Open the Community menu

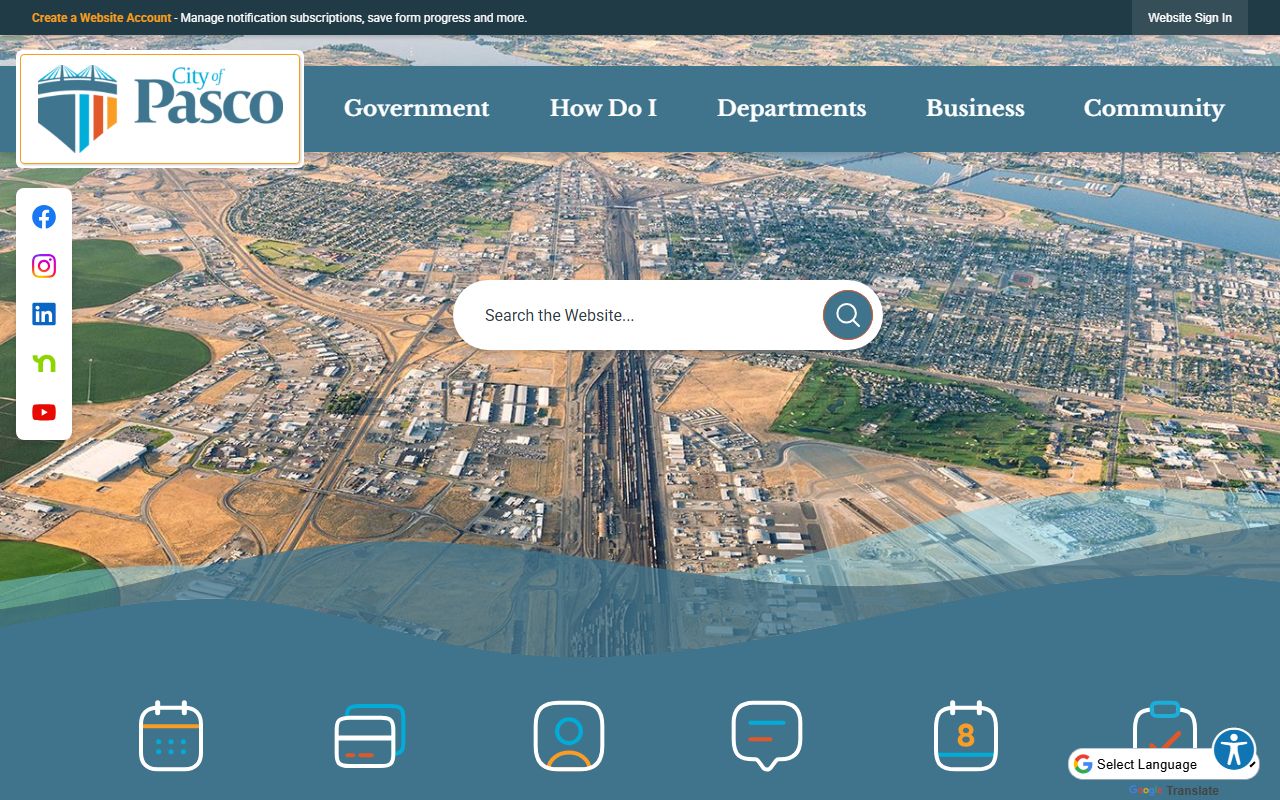1153,108
